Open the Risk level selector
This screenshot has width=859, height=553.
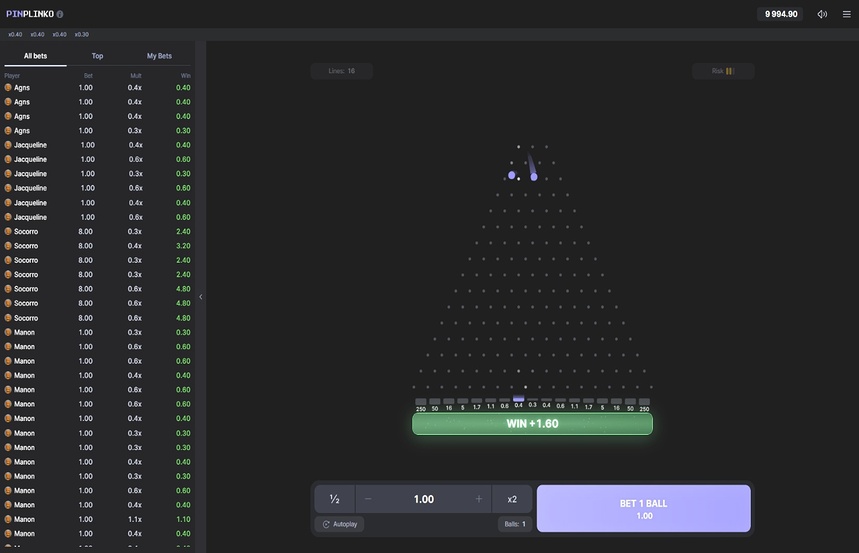pos(722,71)
